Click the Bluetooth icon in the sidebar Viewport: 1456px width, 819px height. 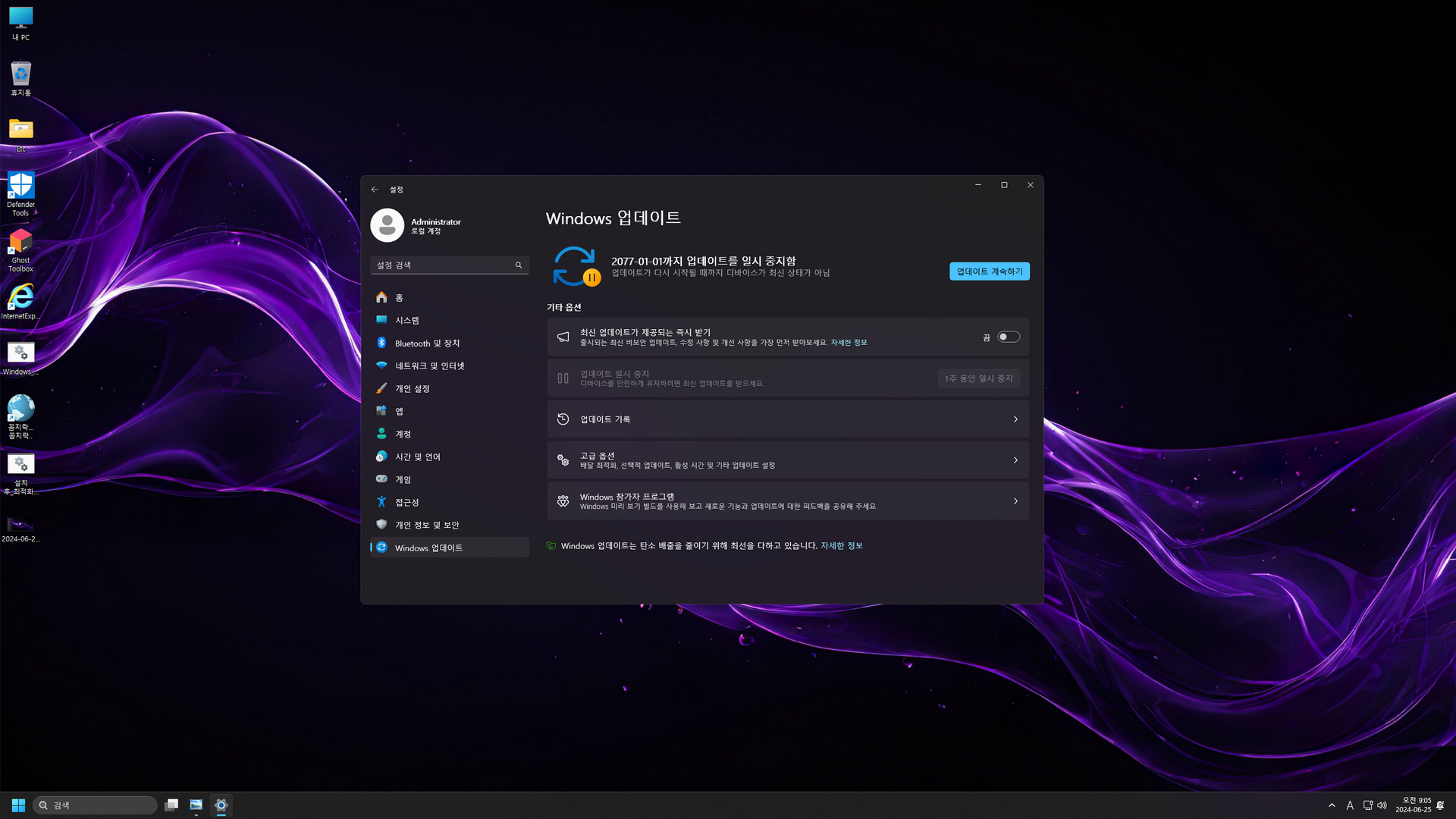[x=381, y=343]
